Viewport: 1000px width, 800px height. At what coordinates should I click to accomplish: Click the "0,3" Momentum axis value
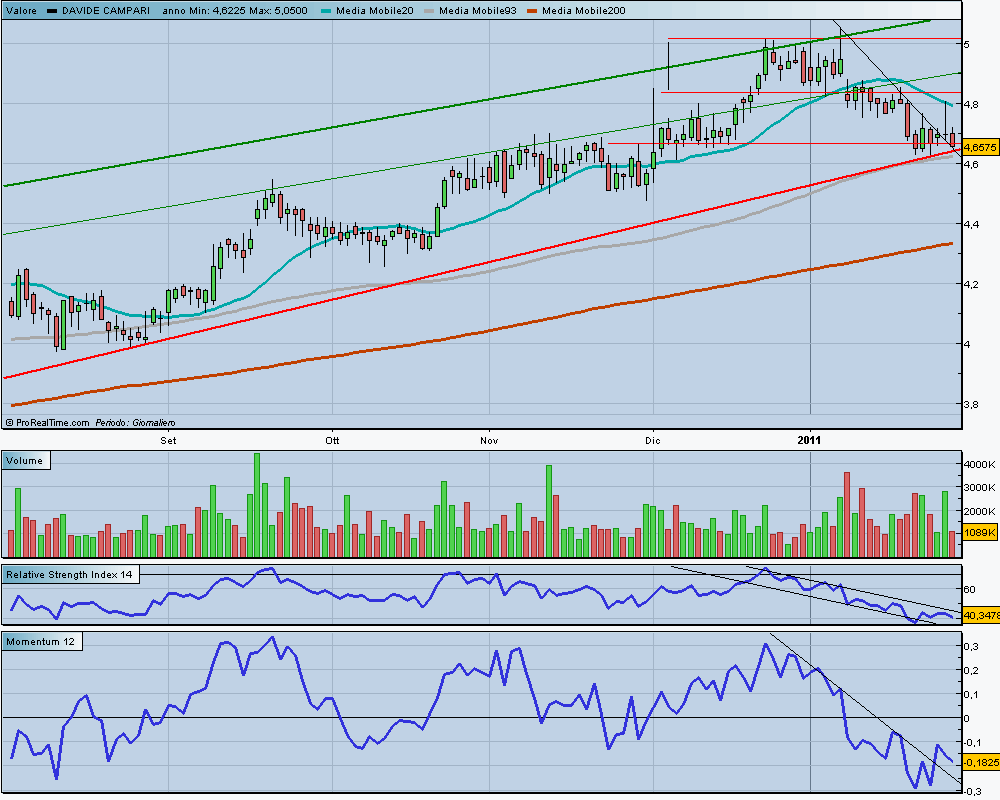point(971,646)
